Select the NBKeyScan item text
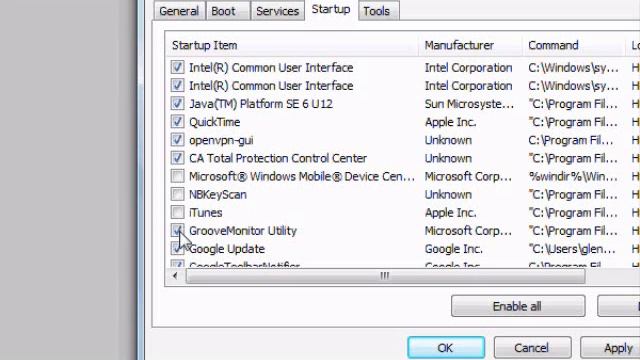The image size is (640, 360). [218, 195]
